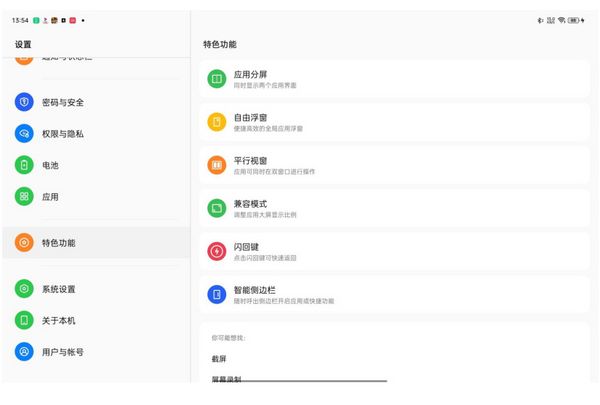This screenshot has width=600, height=405.
Task: Tap the Wi-Fi status icon in status bar
Action: click(x=561, y=20)
